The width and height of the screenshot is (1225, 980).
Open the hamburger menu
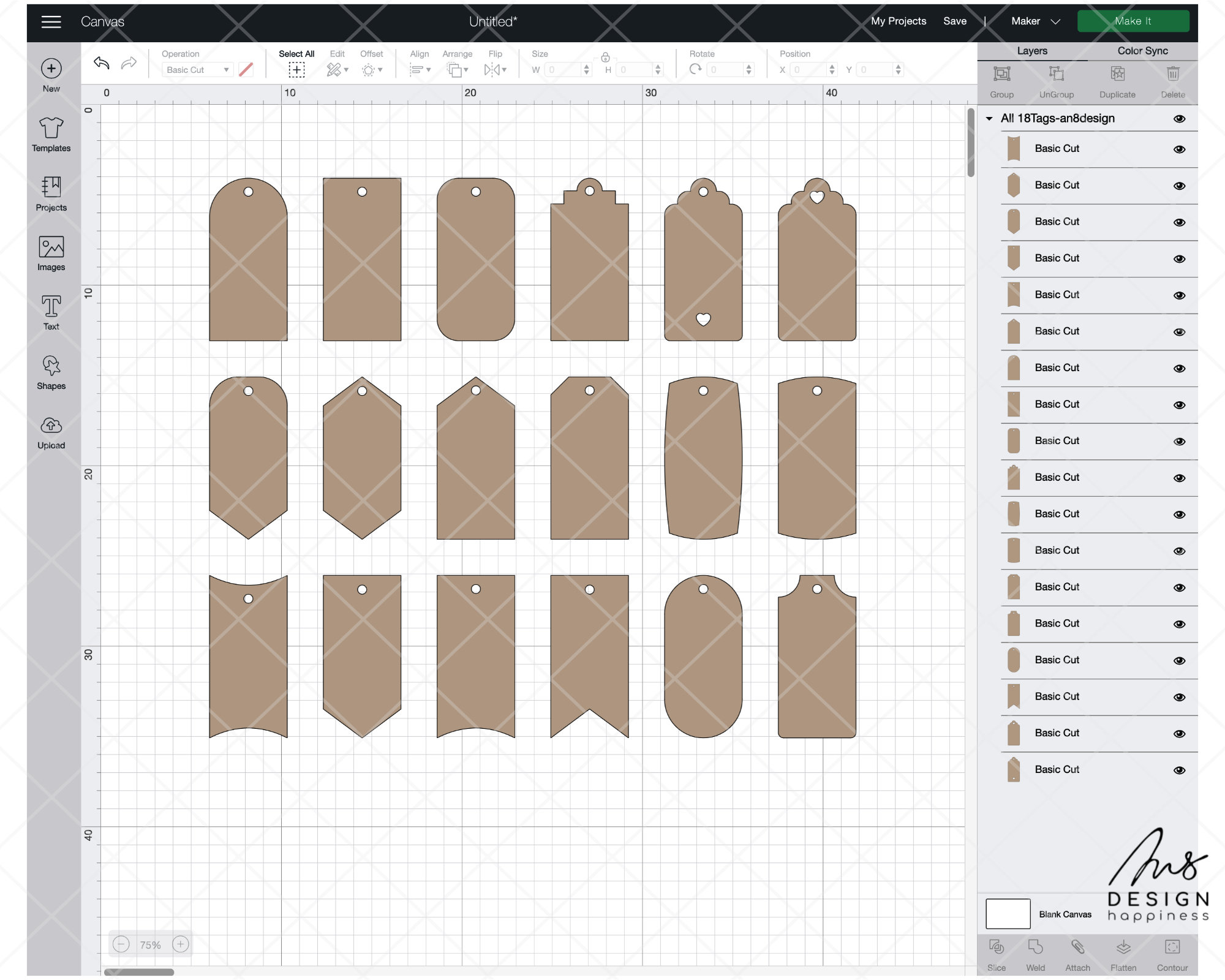pos(51,22)
